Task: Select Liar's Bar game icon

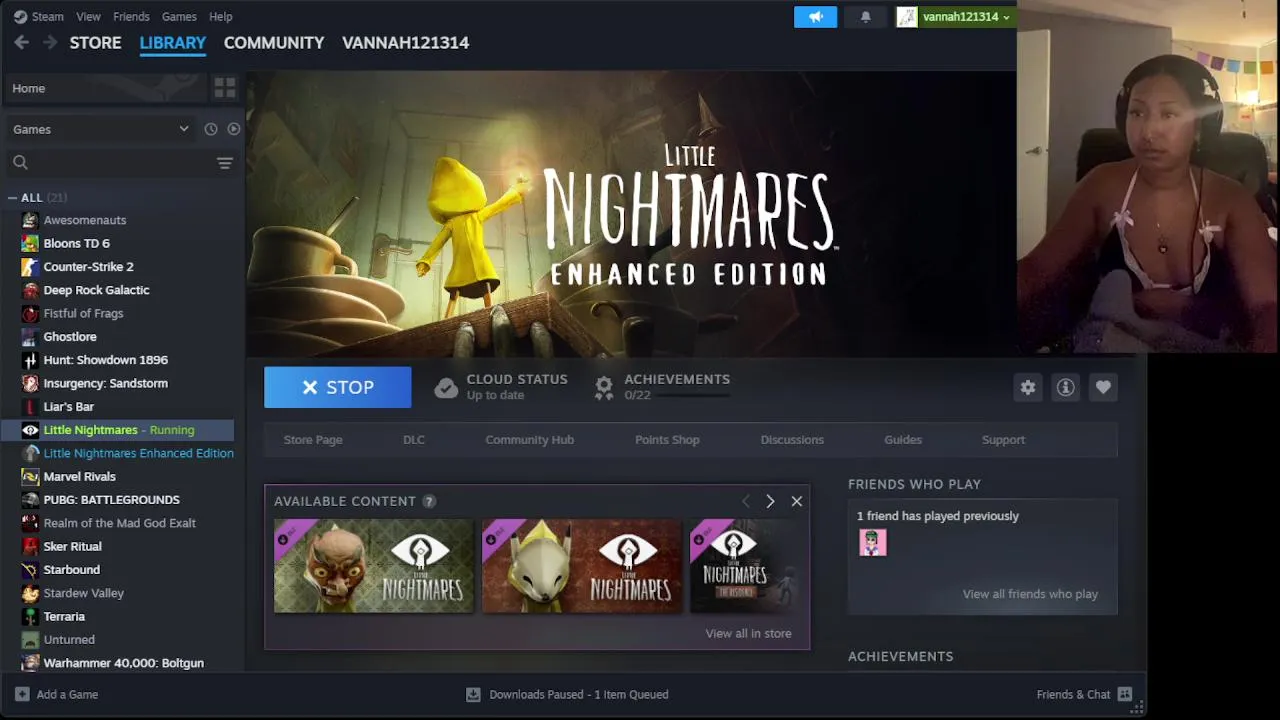Action: click(30, 407)
